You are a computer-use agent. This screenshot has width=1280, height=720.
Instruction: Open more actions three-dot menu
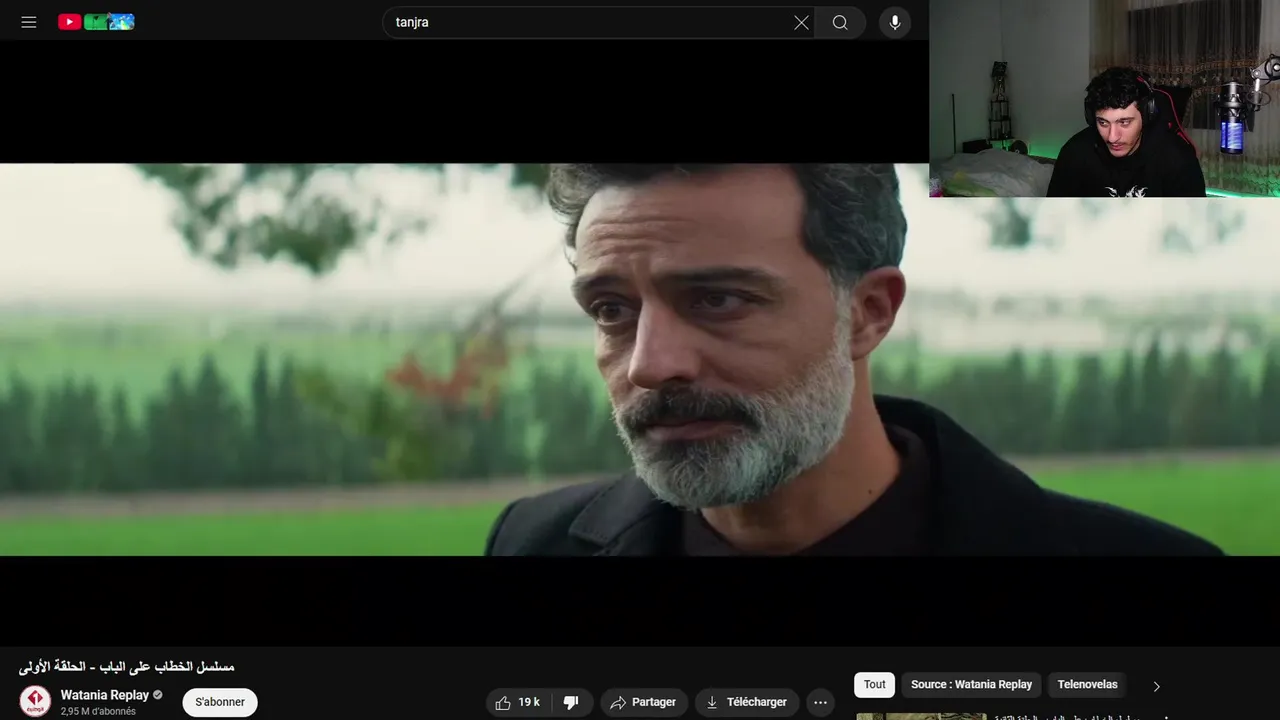[821, 702]
